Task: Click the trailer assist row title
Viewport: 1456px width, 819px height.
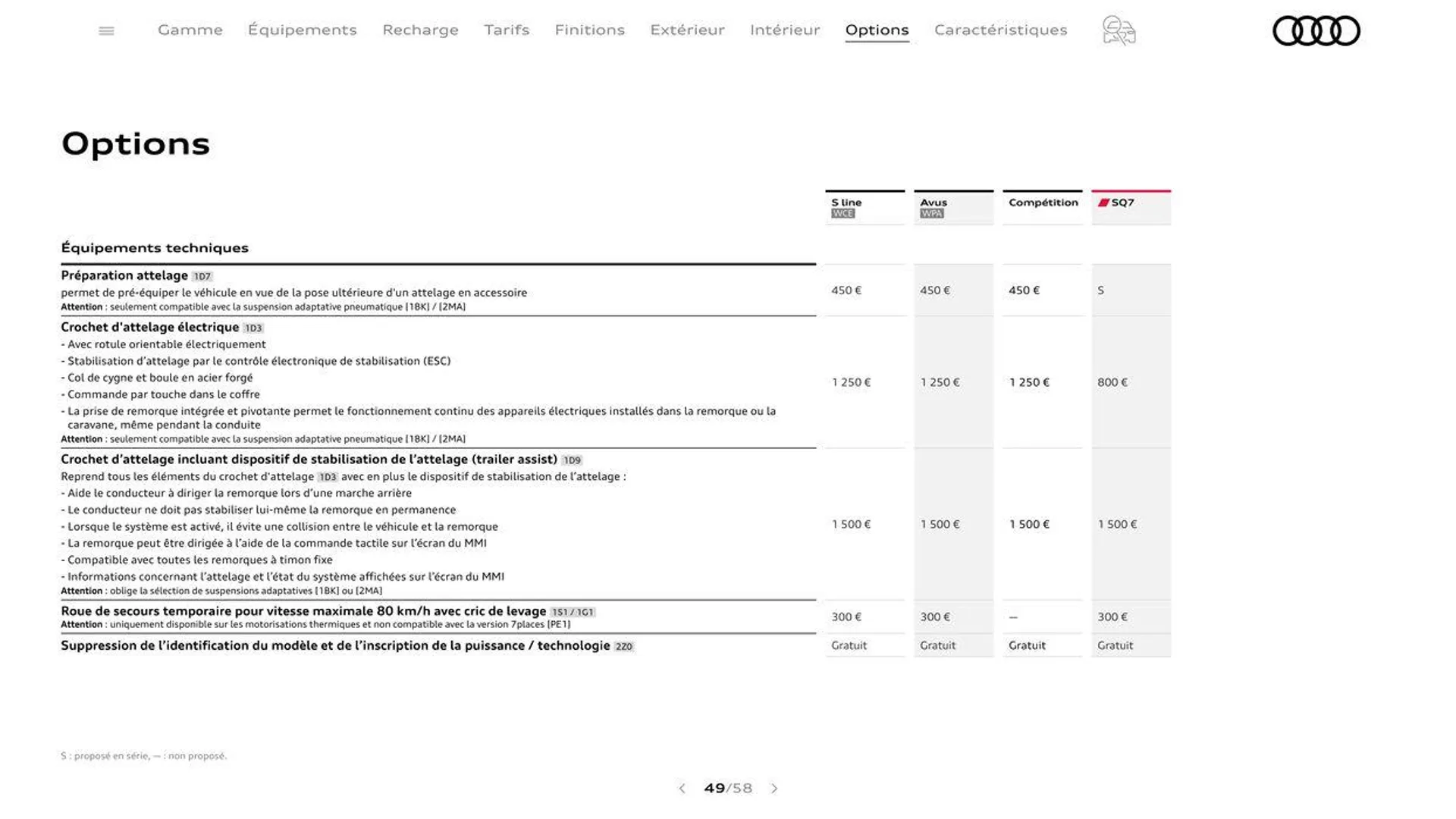Action: 309,459
